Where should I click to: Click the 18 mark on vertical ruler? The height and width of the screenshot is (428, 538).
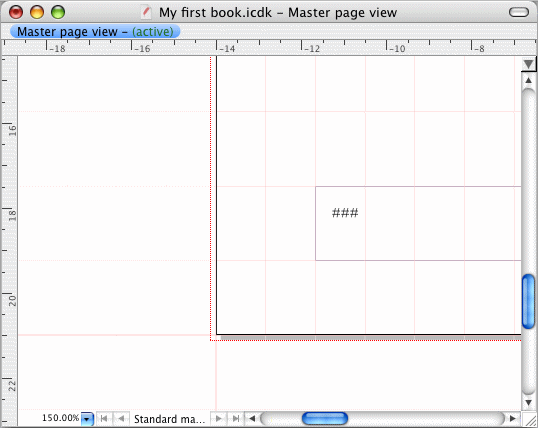click(12, 215)
